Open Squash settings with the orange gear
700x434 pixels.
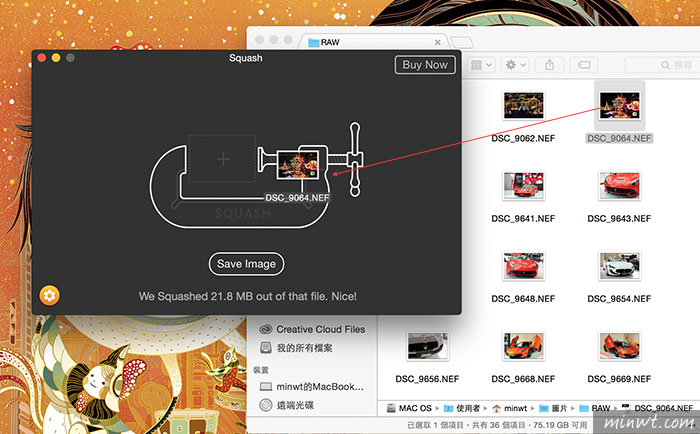pos(49,296)
